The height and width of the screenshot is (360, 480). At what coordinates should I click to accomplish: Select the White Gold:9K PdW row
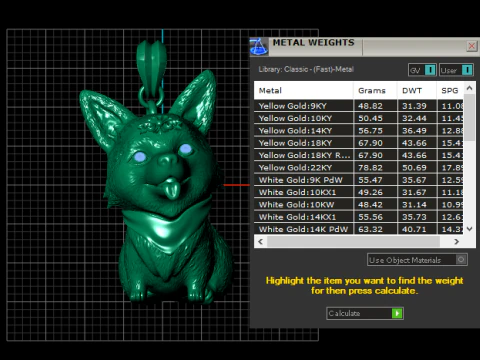358,180
